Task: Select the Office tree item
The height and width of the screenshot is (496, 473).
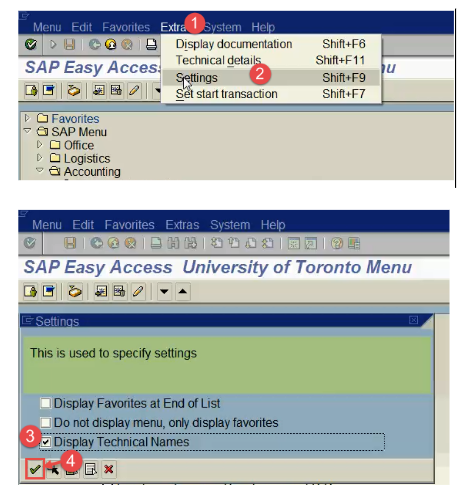Action: 79,145
